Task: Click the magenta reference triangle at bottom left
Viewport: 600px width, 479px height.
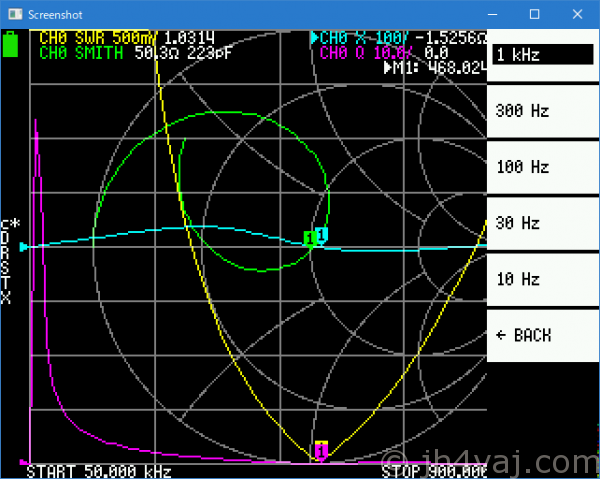Action: (x=25, y=463)
